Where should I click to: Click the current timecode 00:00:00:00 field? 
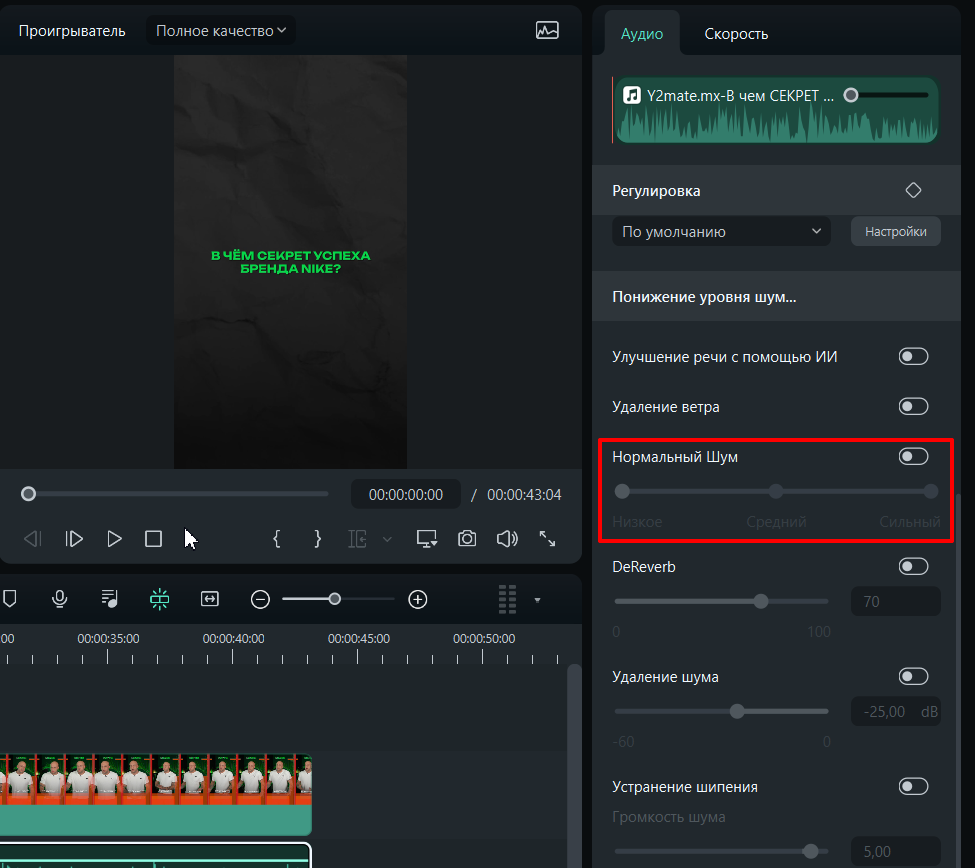tap(405, 494)
